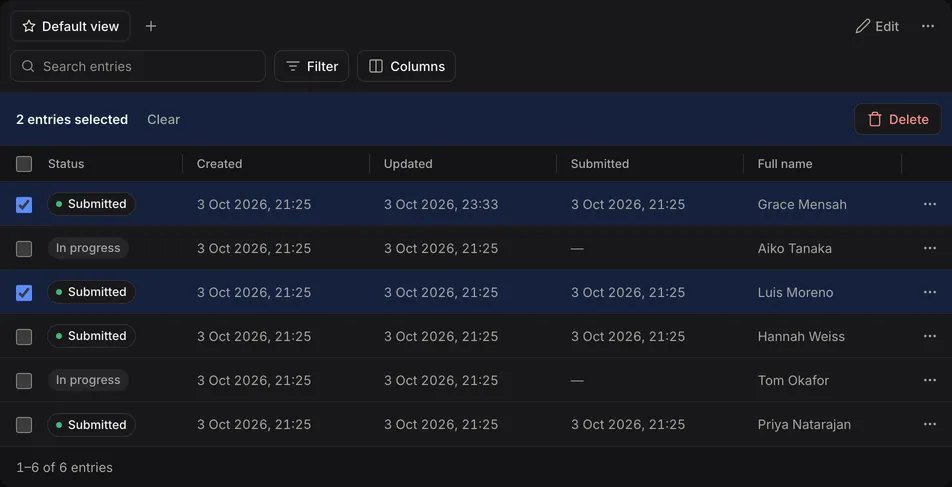Click the name Luis Moreno

click(795, 293)
